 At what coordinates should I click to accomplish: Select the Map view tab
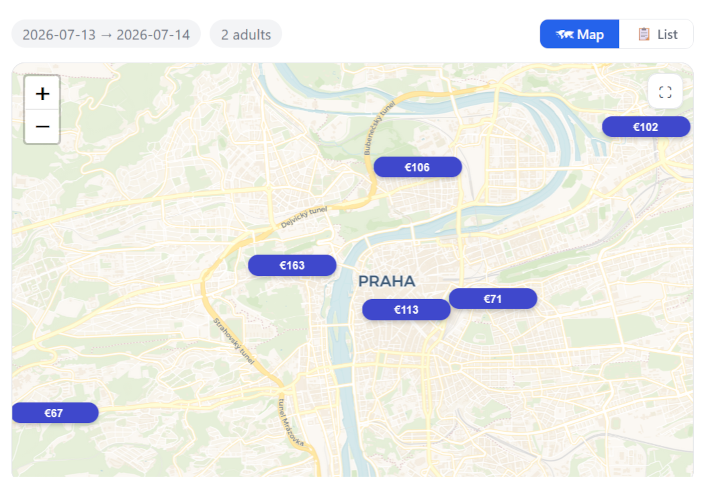[580, 34]
